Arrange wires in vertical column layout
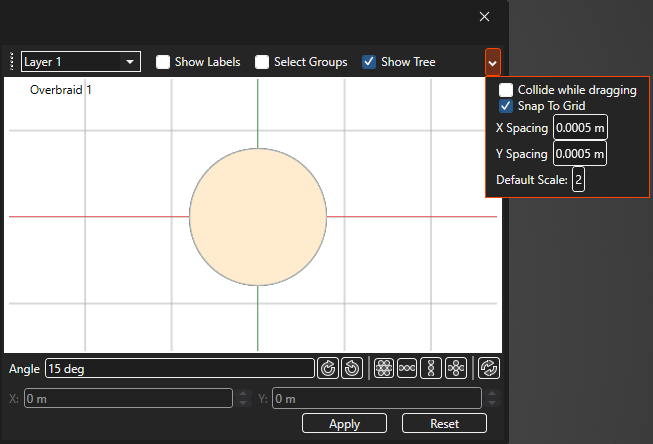Viewport: 653px width, 444px height. tap(431, 368)
